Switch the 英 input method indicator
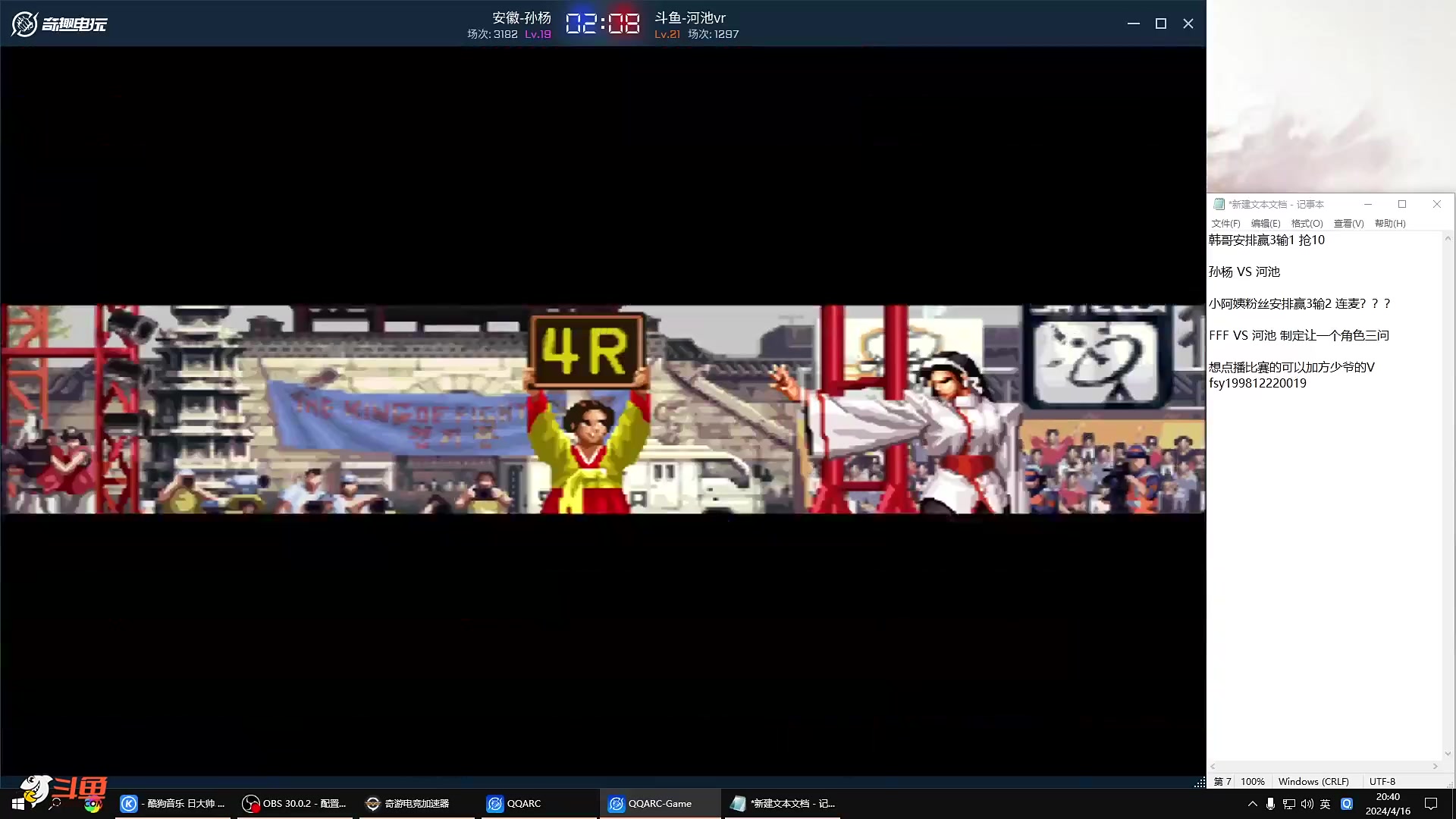Image resolution: width=1456 pixels, height=819 pixels. point(1326,803)
